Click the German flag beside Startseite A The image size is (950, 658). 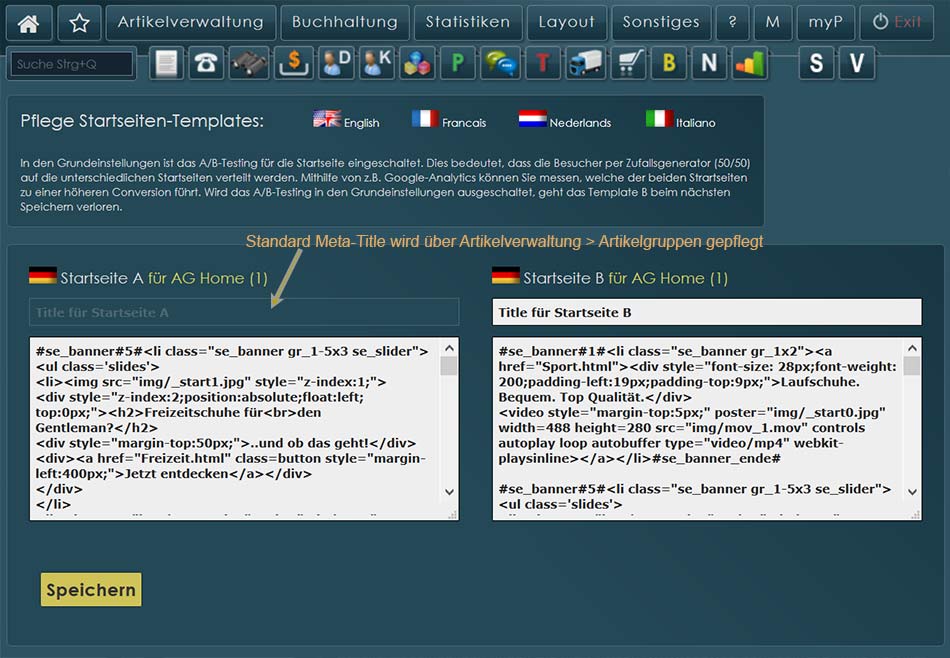pos(42,276)
